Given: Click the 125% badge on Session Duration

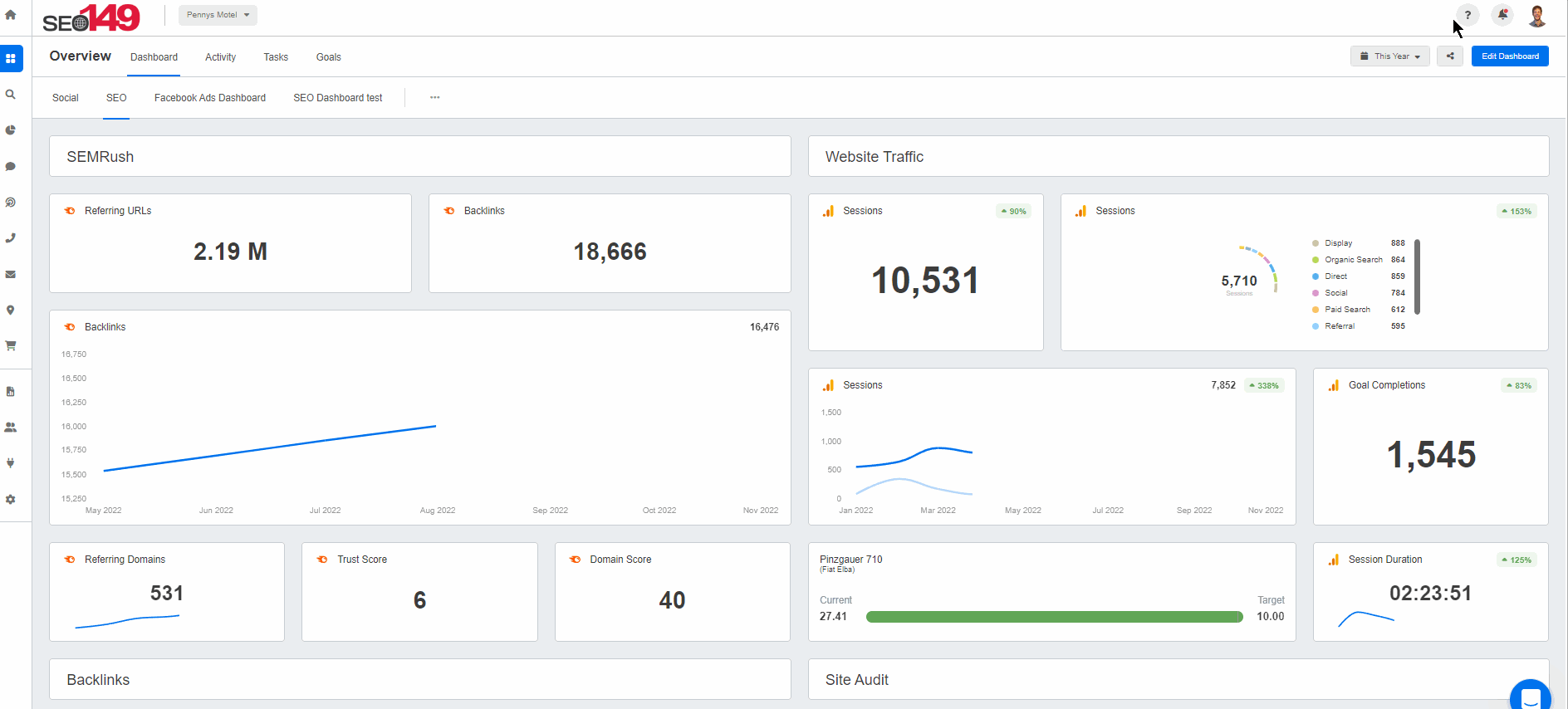Looking at the screenshot, I should tap(1517, 560).
